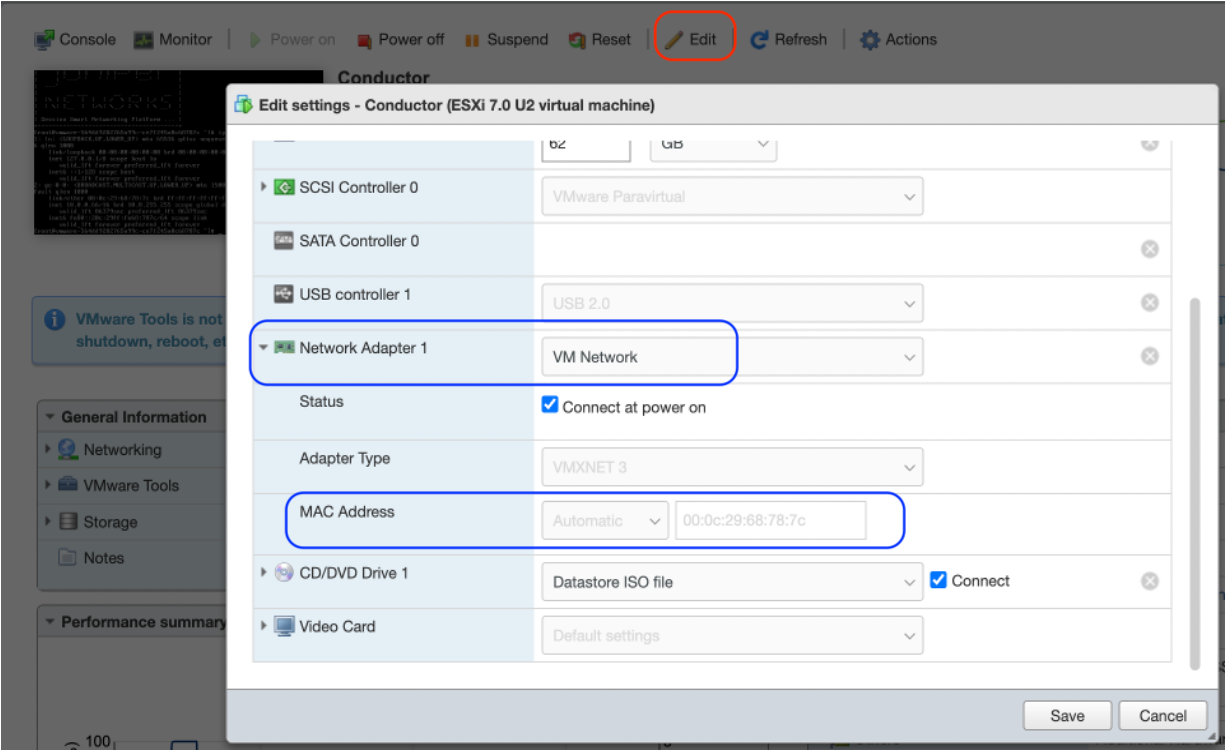This screenshot has height=750, width=1226.
Task: Collapse the Performance summary panel
Action: click(x=50, y=622)
